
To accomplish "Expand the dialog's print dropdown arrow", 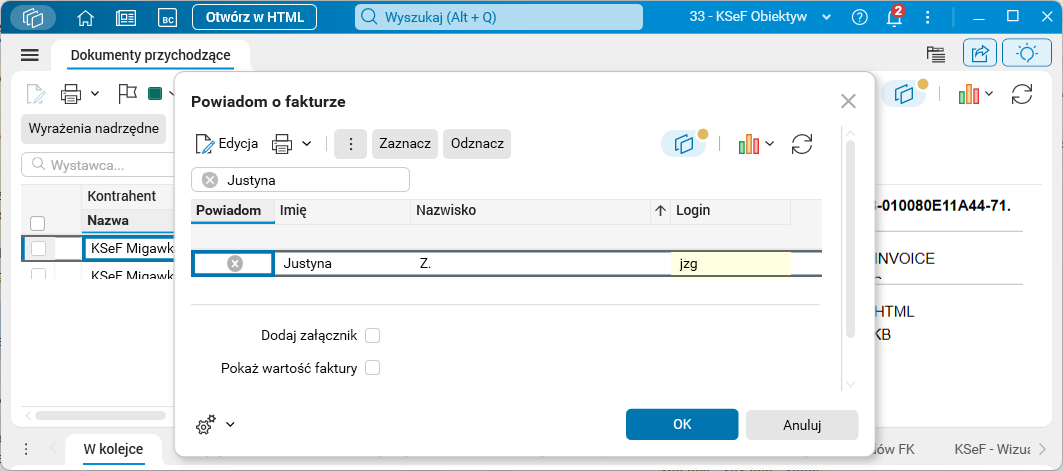I will 306,144.
